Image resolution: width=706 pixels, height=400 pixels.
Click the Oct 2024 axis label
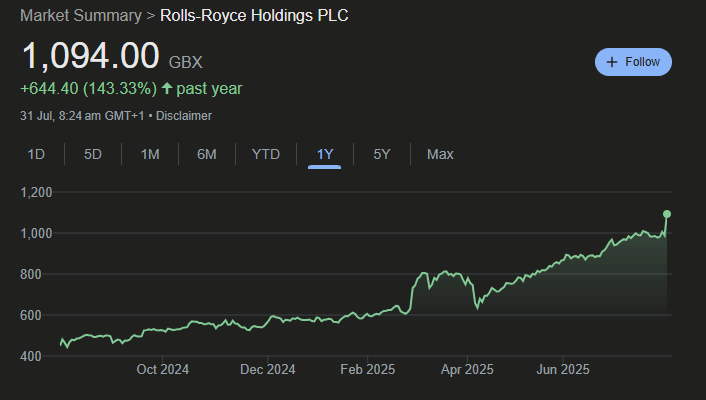point(163,369)
